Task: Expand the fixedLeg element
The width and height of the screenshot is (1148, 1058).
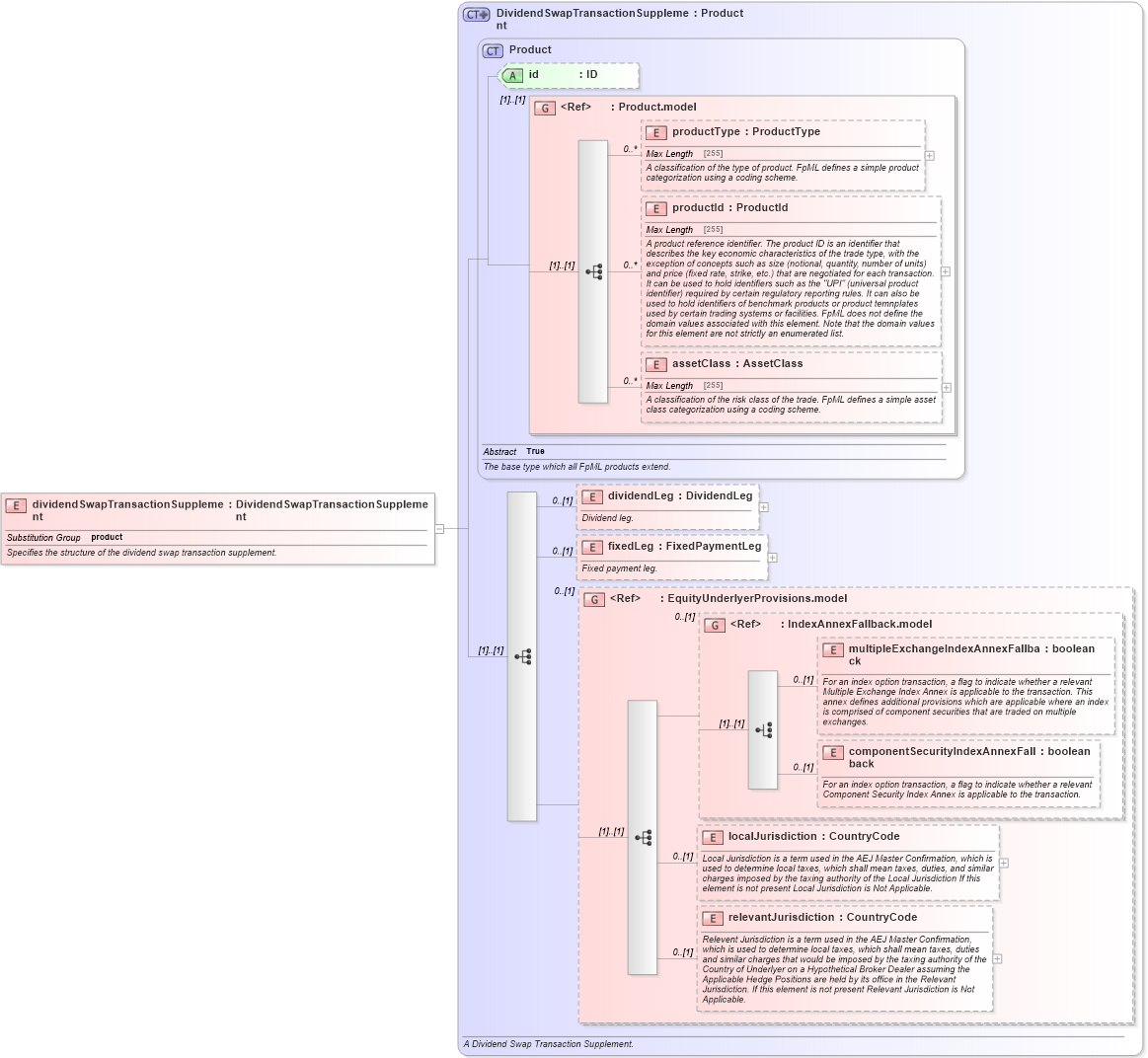Action: [773, 558]
